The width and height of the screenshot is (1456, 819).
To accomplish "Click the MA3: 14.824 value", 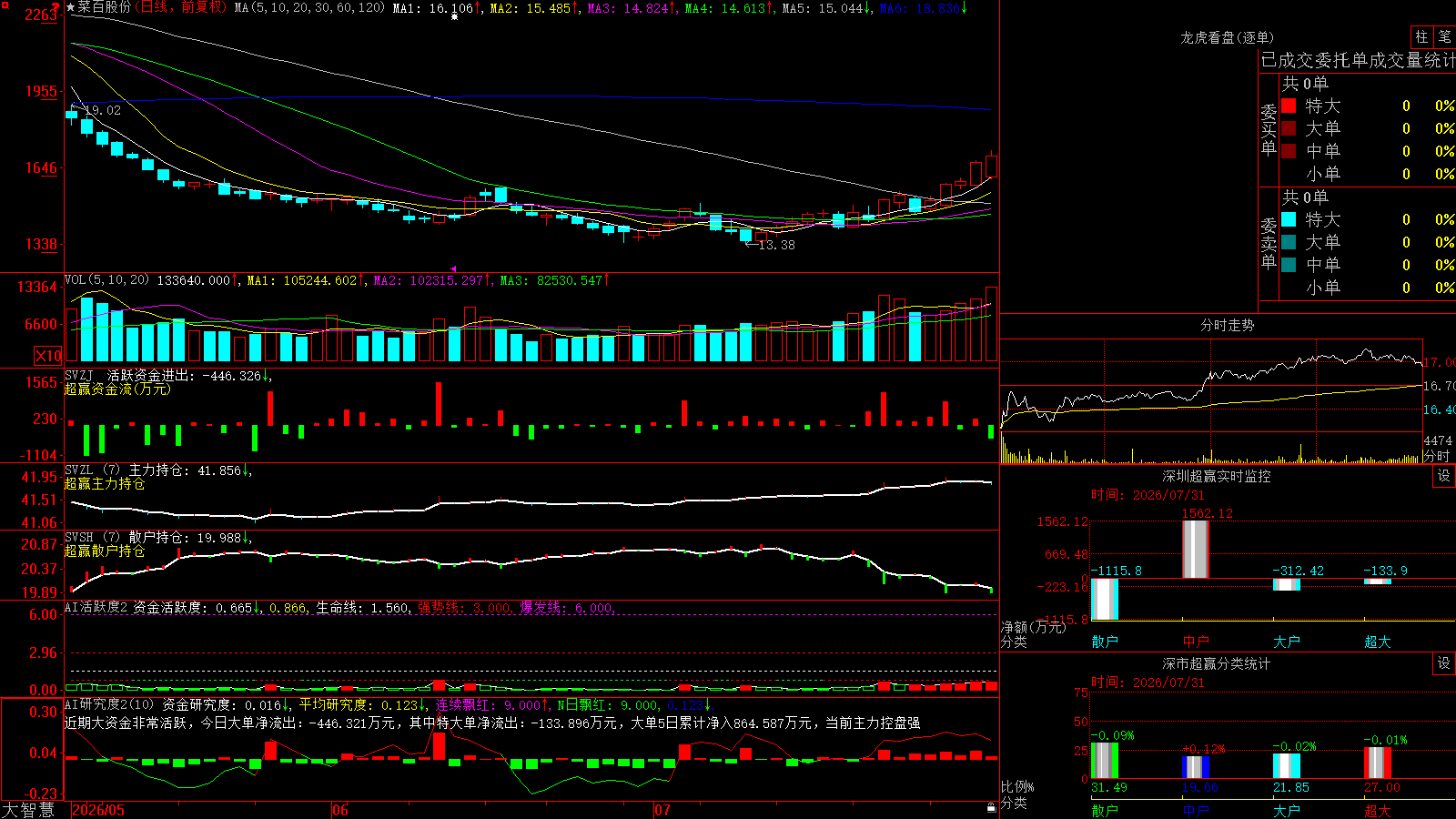I will [627, 8].
